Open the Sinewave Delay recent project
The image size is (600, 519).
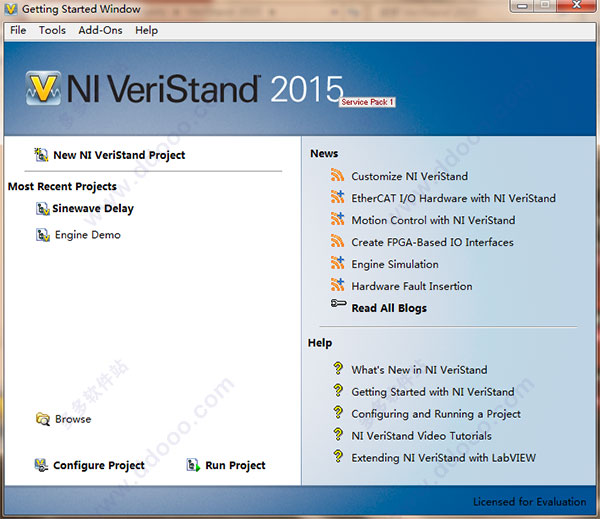pyautogui.click(x=93, y=209)
